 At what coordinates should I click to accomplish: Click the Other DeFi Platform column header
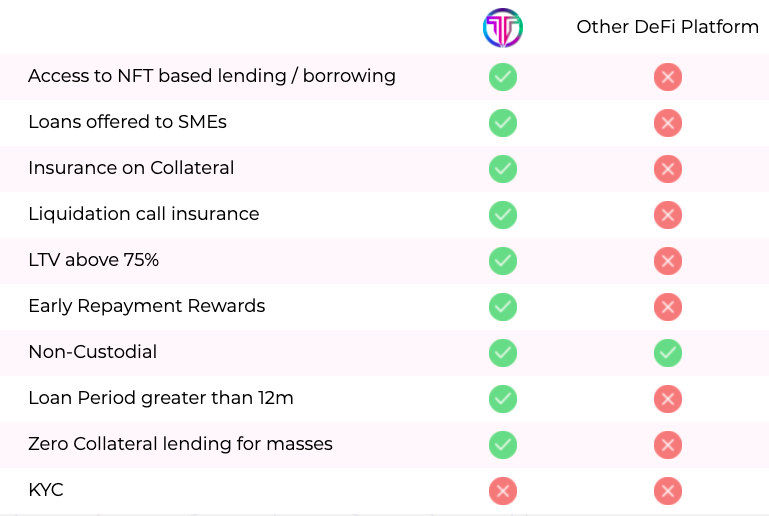(x=667, y=26)
